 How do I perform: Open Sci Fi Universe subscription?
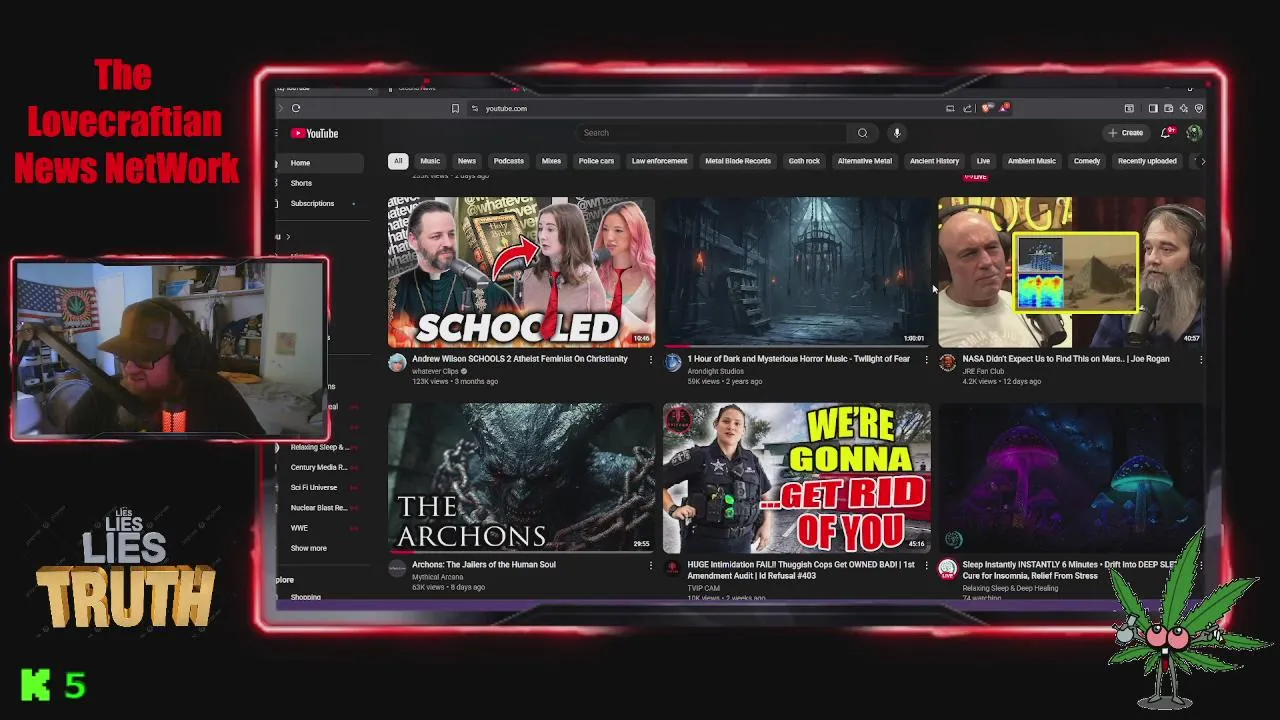tap(314, 487)
